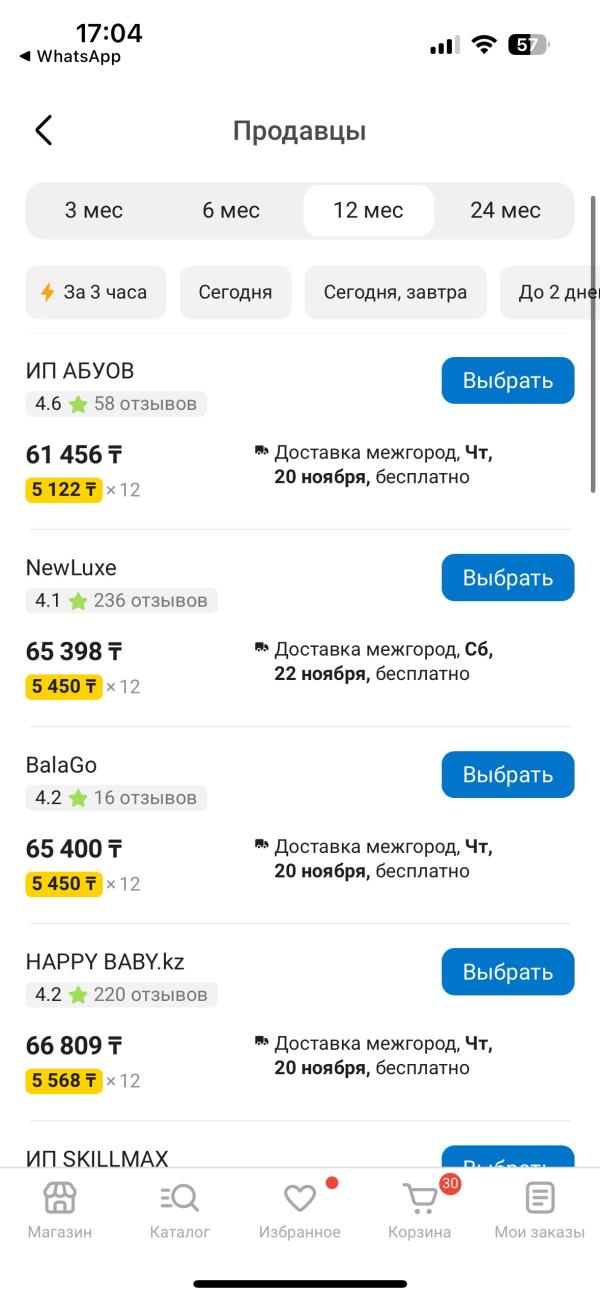The width and height of the screenshot is (600, 1300).
Task: Open the Корзина cart icon
Action: (x=420, y=1198)
